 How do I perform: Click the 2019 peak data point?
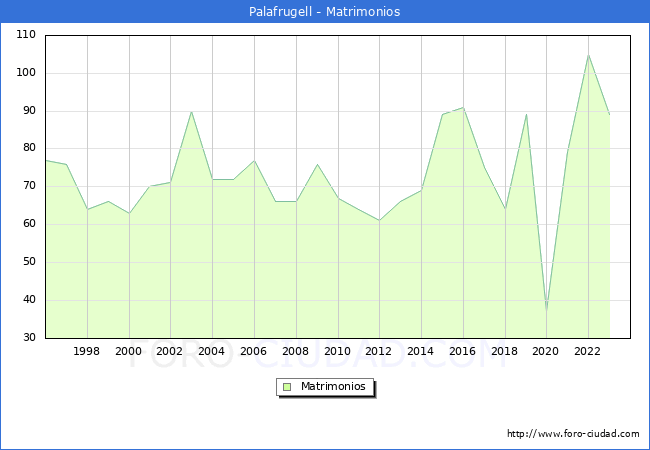click(526, 114)
